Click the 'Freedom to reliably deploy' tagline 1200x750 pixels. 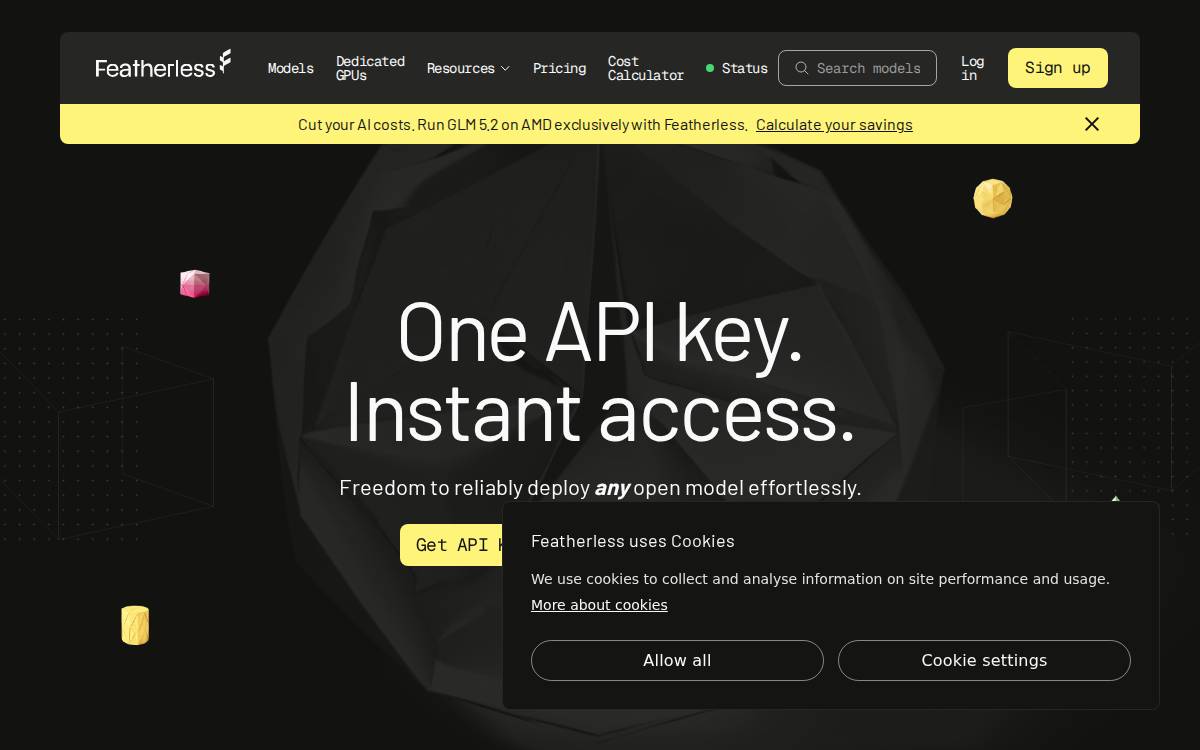pyautogui.click(x=600, y=488)
